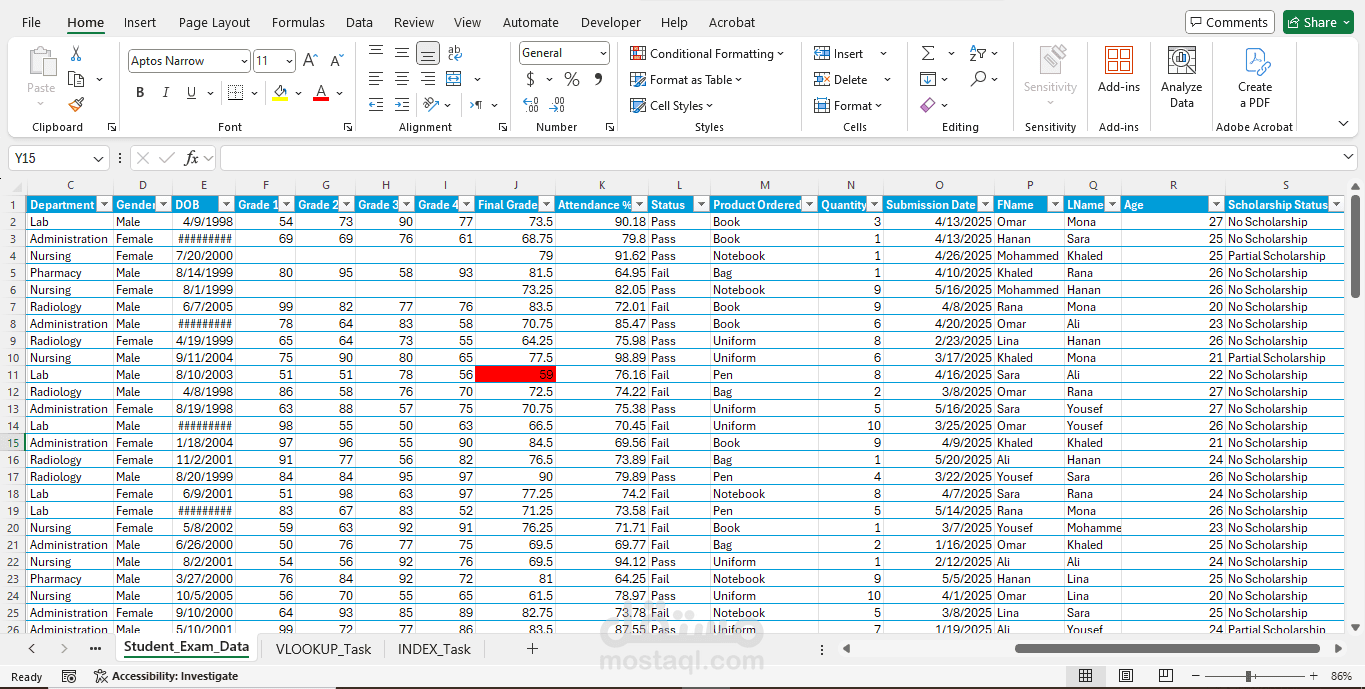Switch to the VLOOKUP_Task sheet tab

[323, 649]
